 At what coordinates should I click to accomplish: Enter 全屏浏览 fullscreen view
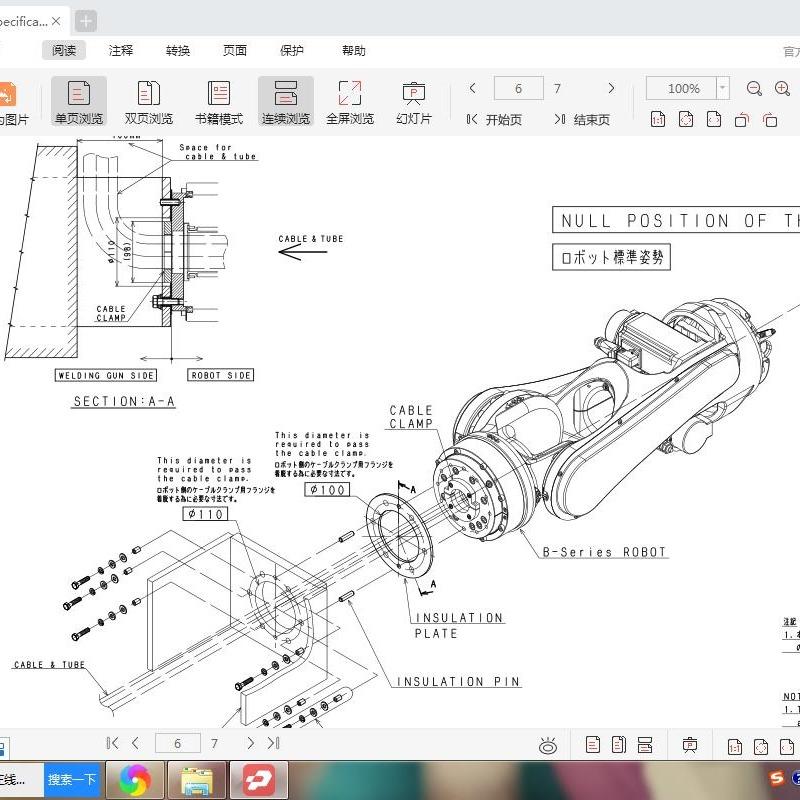pyautogui.click(x=350, y=103)
